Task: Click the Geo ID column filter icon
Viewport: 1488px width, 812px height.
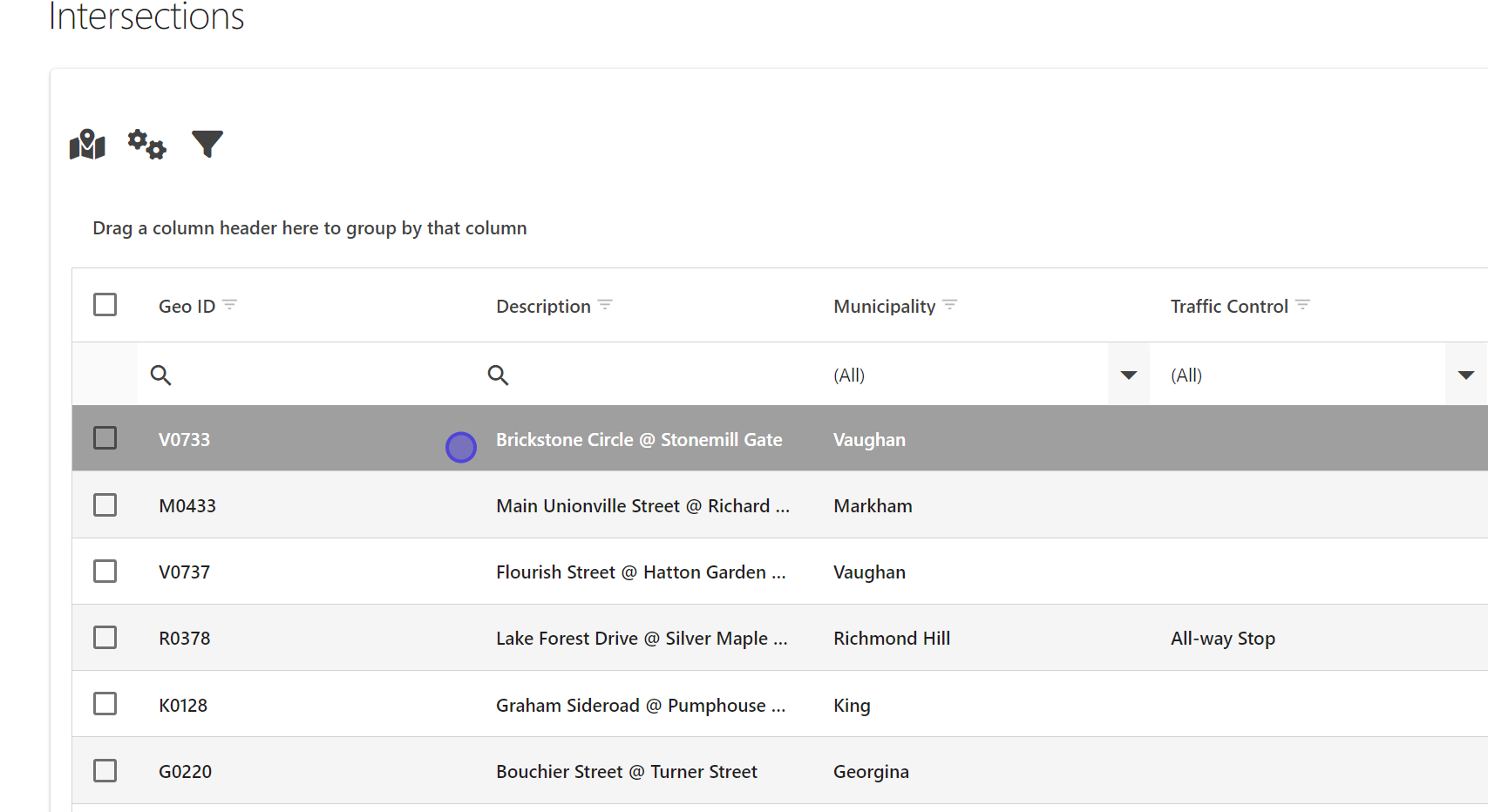Action: 230,305
